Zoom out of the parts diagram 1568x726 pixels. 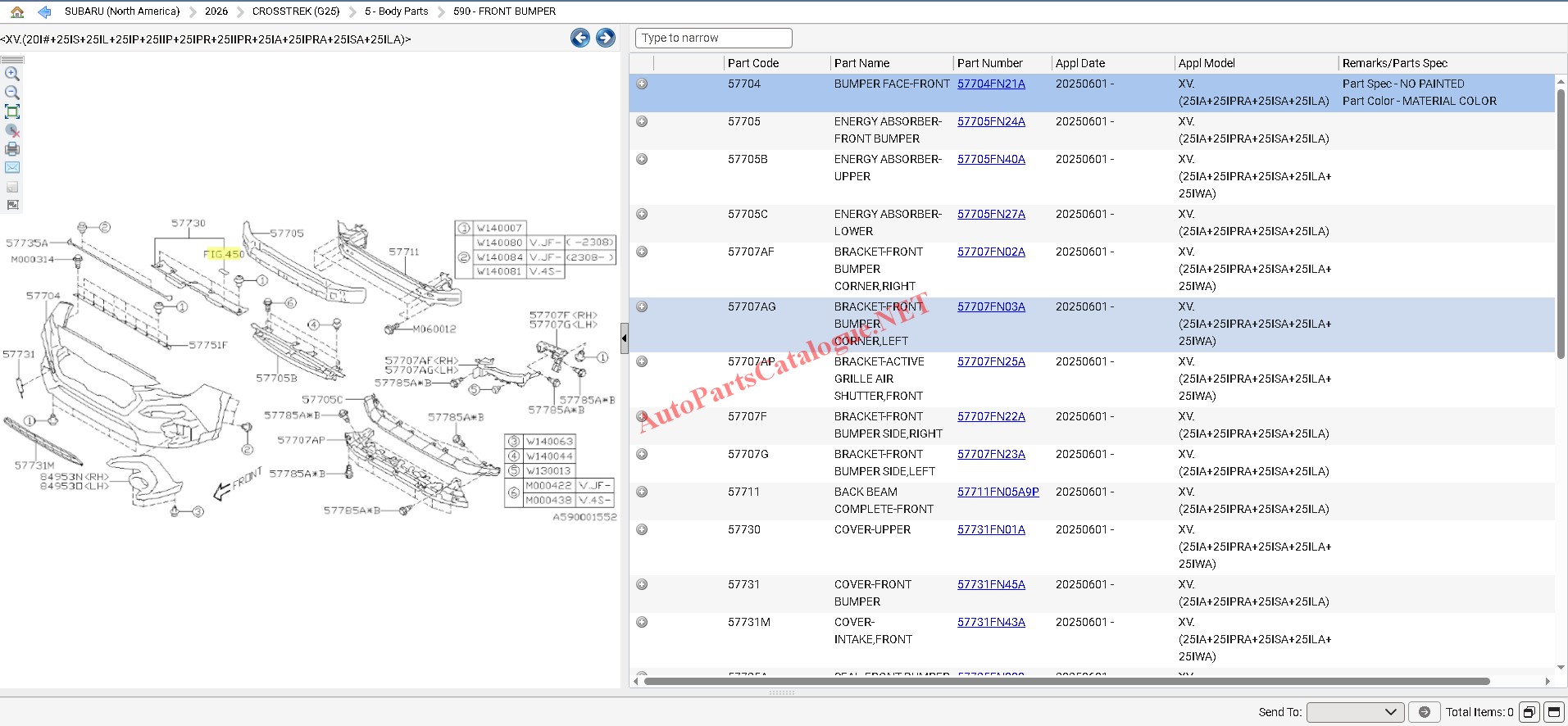tap(12, 93)
